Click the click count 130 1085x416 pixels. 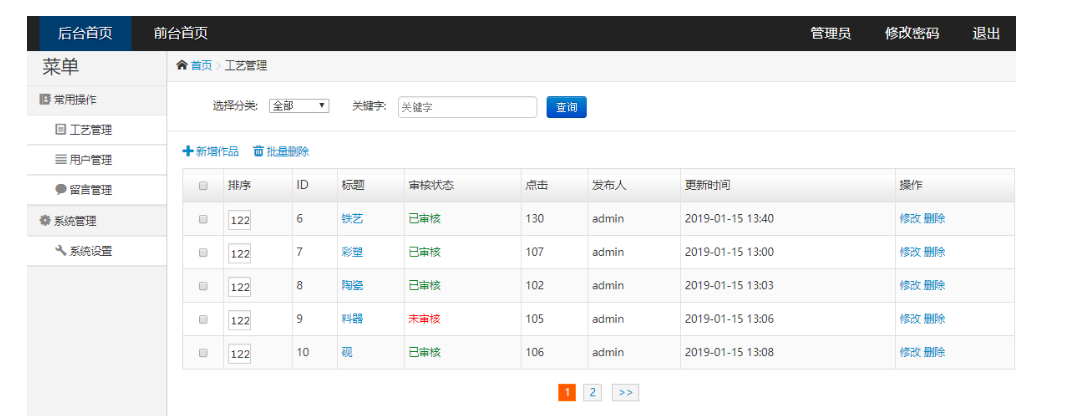(x=535, y=219)
